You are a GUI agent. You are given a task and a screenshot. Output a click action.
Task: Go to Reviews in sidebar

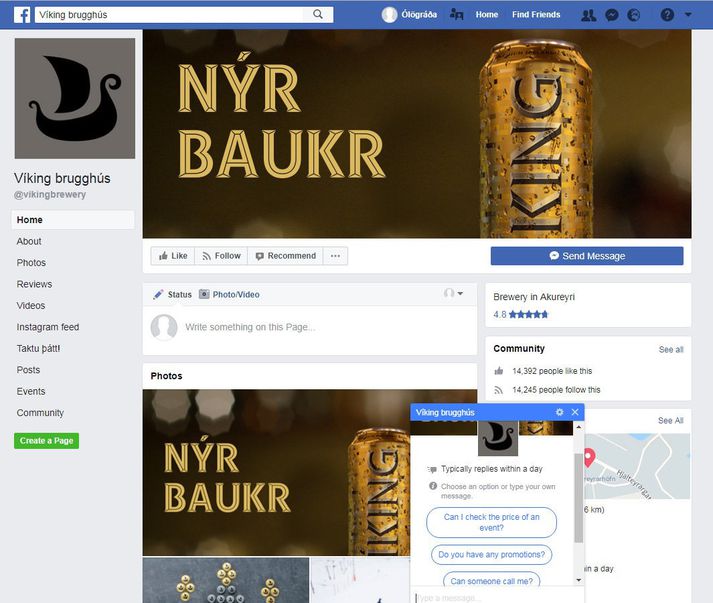click(34, 284)
